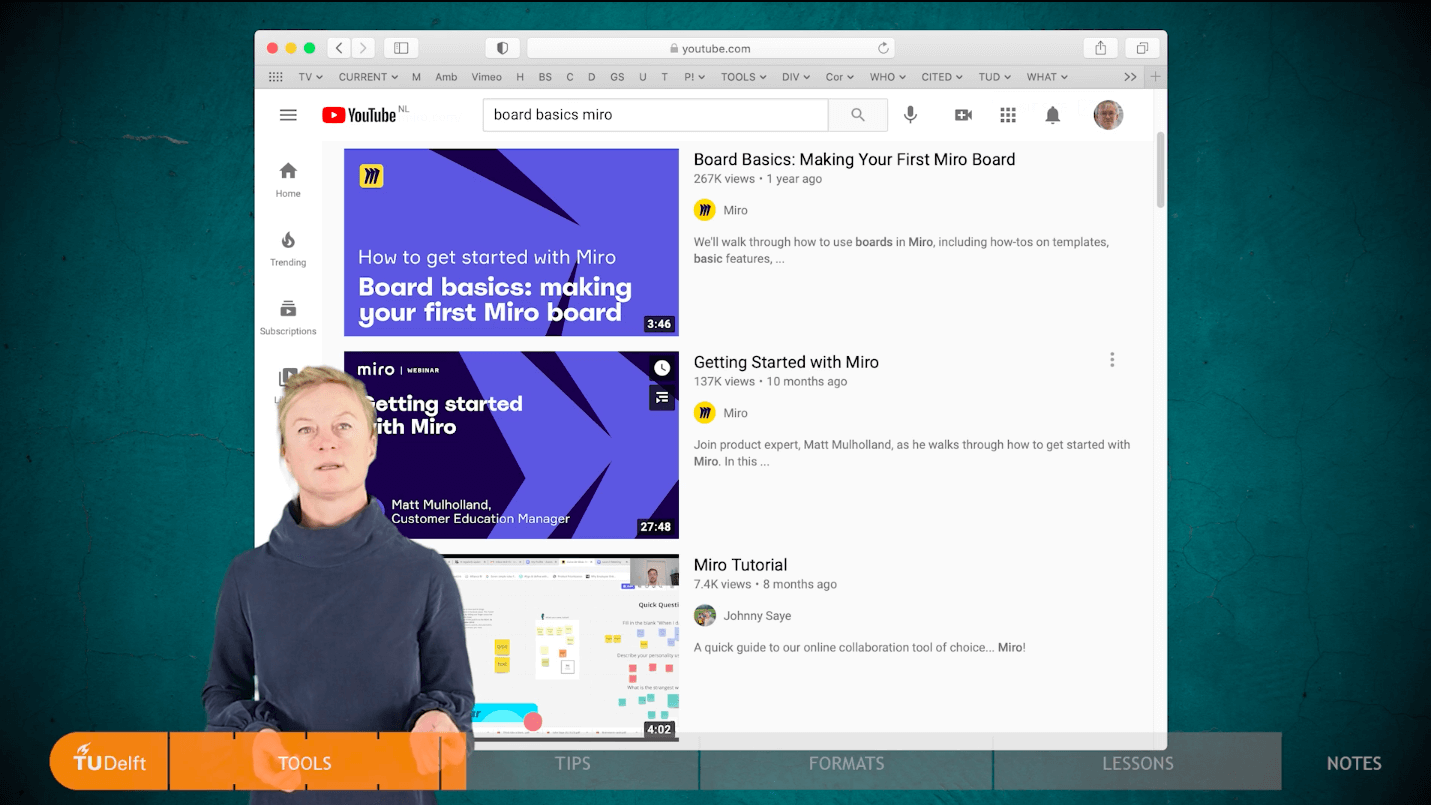The image size is (1431, 805).
Task: Click the Safari share button
Action: [1100, 48]
